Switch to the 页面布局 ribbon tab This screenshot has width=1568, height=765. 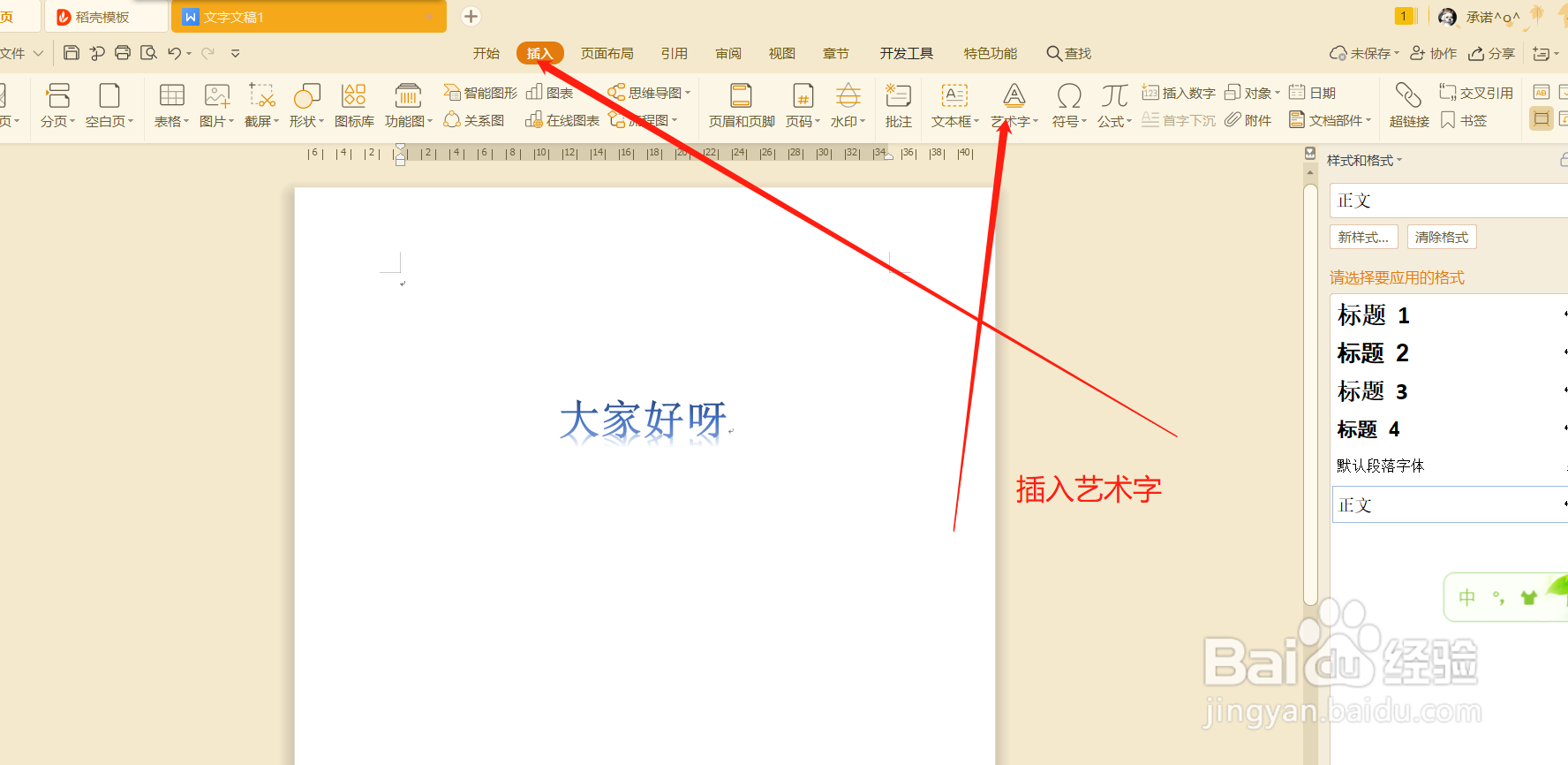click(607, 53)
